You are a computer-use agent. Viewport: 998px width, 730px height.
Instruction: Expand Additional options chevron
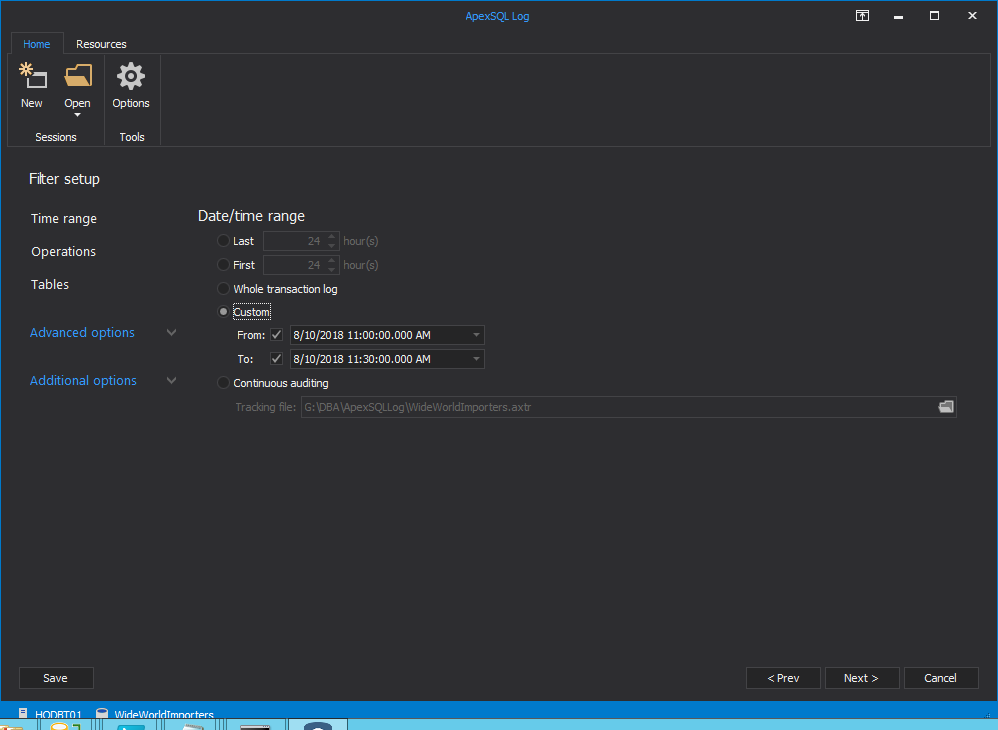[x=171, y=381]
